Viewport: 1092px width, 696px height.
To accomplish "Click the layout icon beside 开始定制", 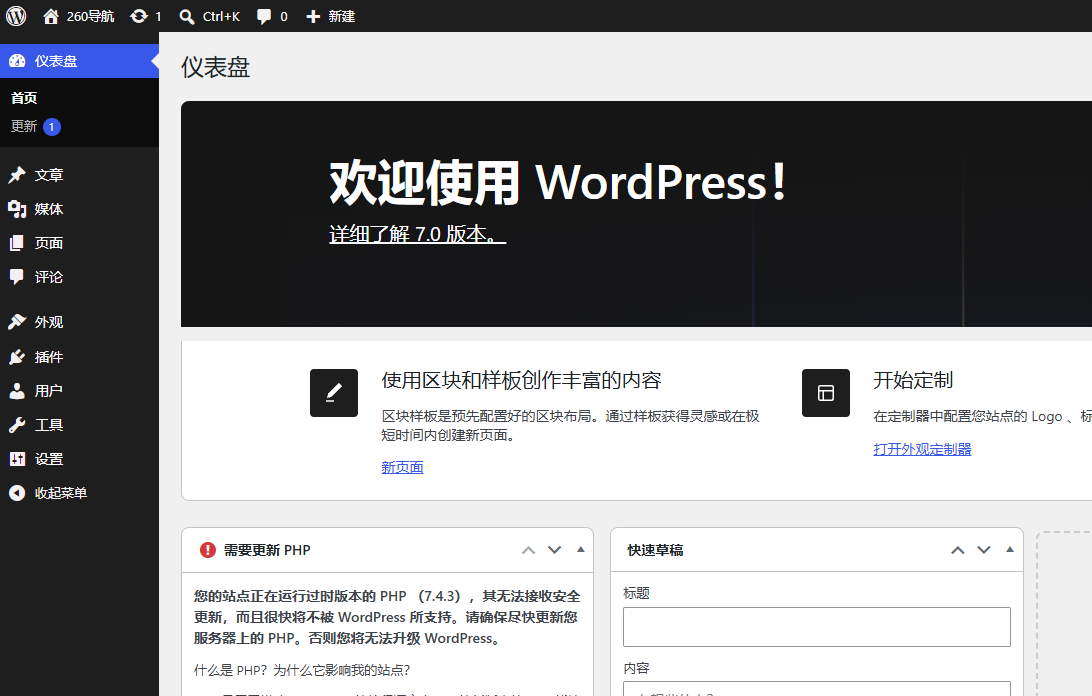I will tap(825, 393).
